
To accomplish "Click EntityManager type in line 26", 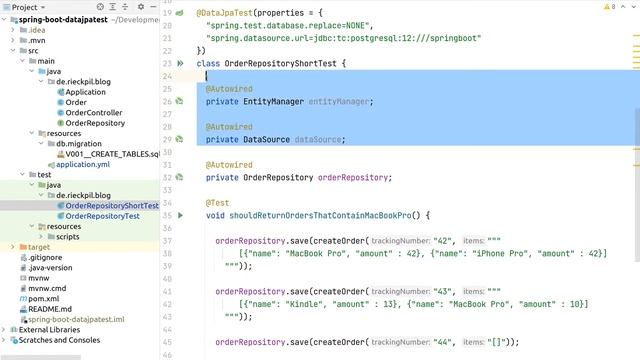I will 273,101.
